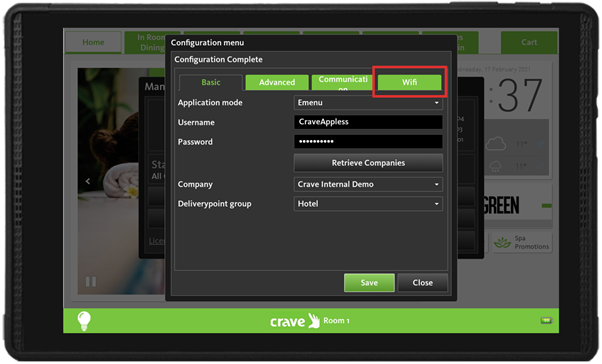The width and height of the screenshot is (602, 364).
Task: Click the Username input field
Action: point(368,122)
